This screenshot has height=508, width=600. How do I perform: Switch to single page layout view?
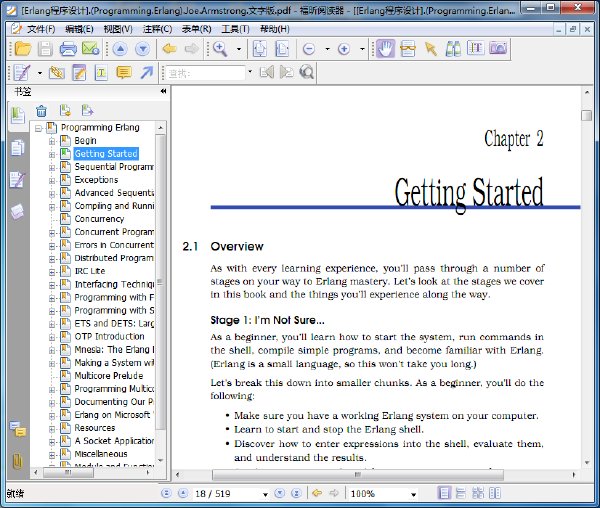(x=444, y=493)
